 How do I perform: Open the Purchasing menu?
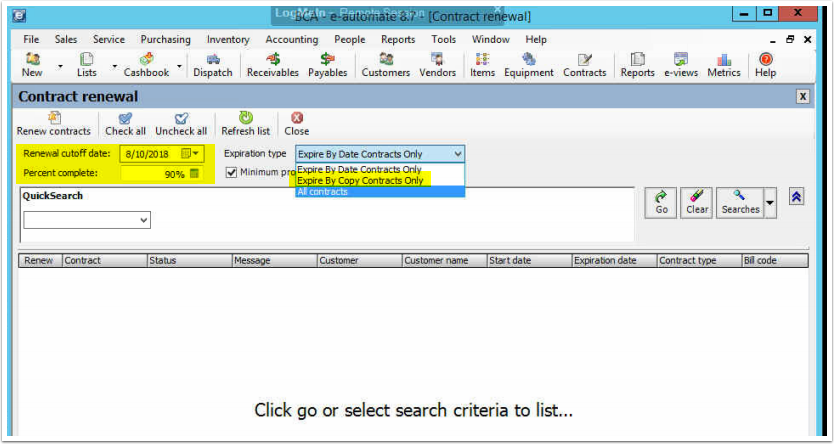pos(165,39)
